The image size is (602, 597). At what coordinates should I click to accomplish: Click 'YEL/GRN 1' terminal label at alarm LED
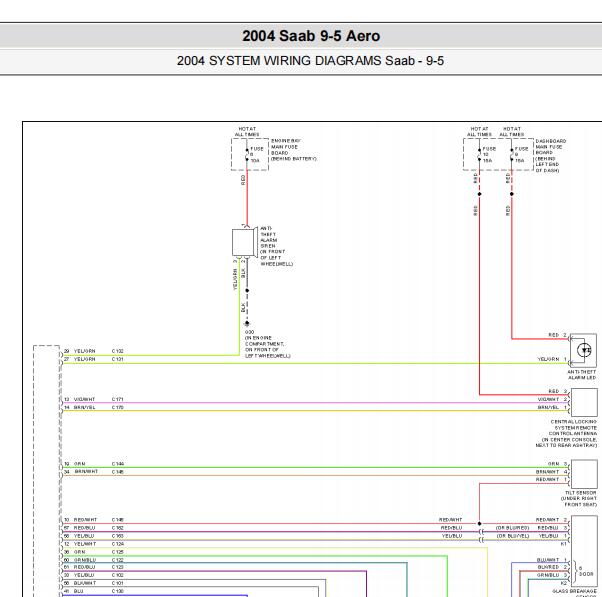click(x=552, y=359)
